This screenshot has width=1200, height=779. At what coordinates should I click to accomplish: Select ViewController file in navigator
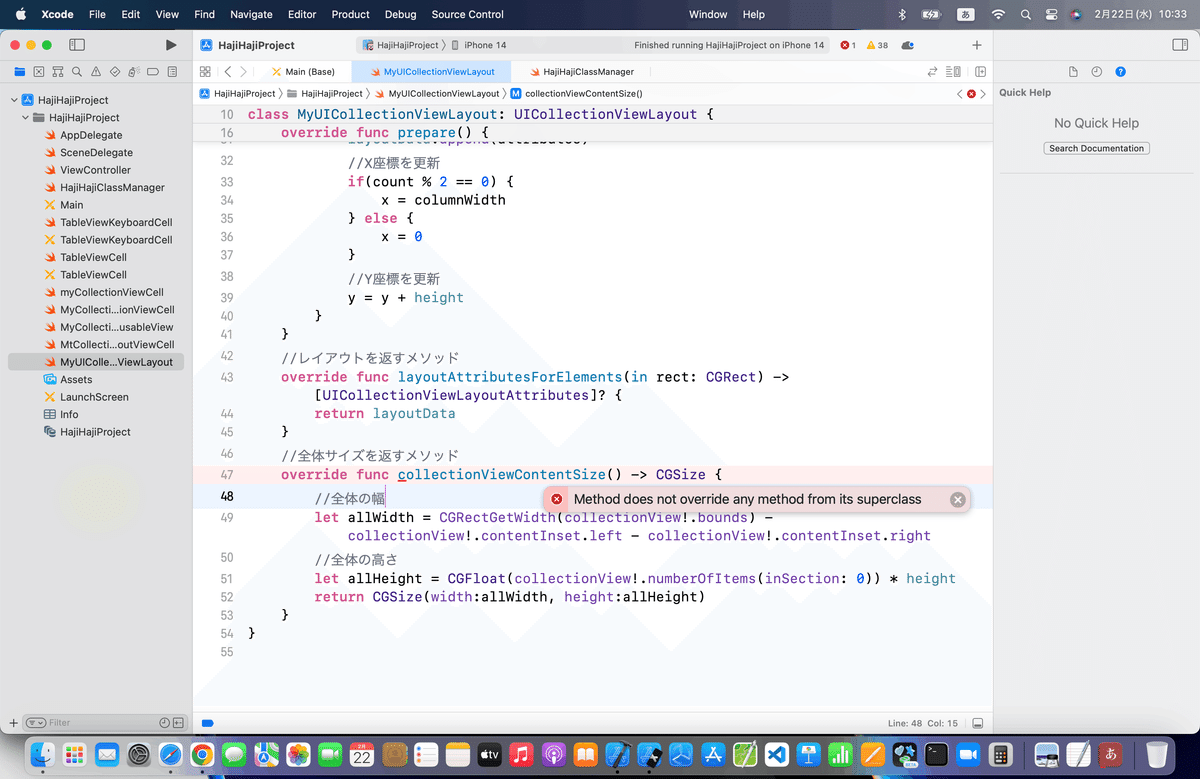coord(95,170)
